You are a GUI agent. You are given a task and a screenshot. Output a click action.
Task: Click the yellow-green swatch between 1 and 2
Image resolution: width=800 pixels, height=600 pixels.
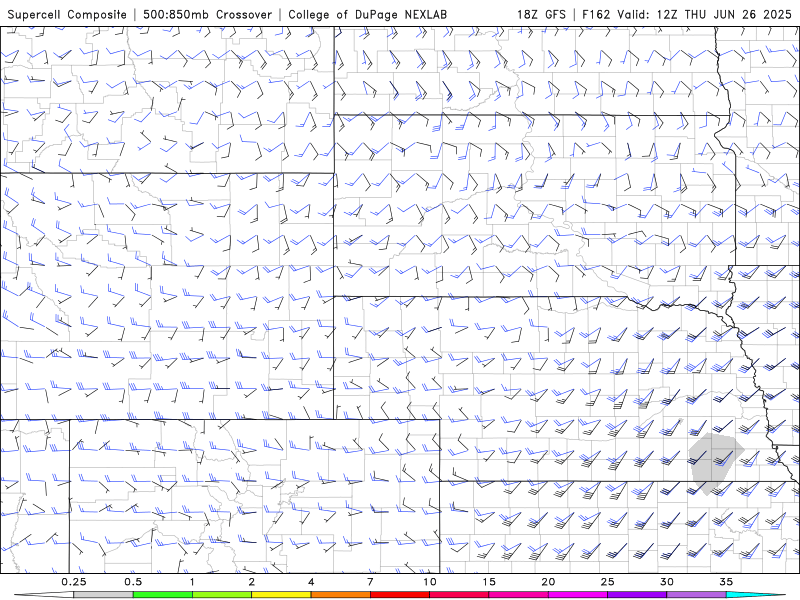click(x=222, y=595)
